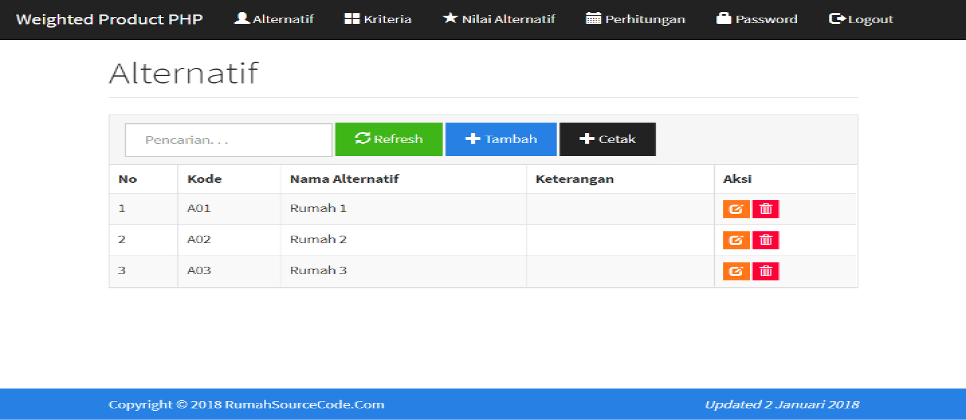The image size is (966, 420).
Task: Go to the Kriteria page
Action: [x=378, y=19]
